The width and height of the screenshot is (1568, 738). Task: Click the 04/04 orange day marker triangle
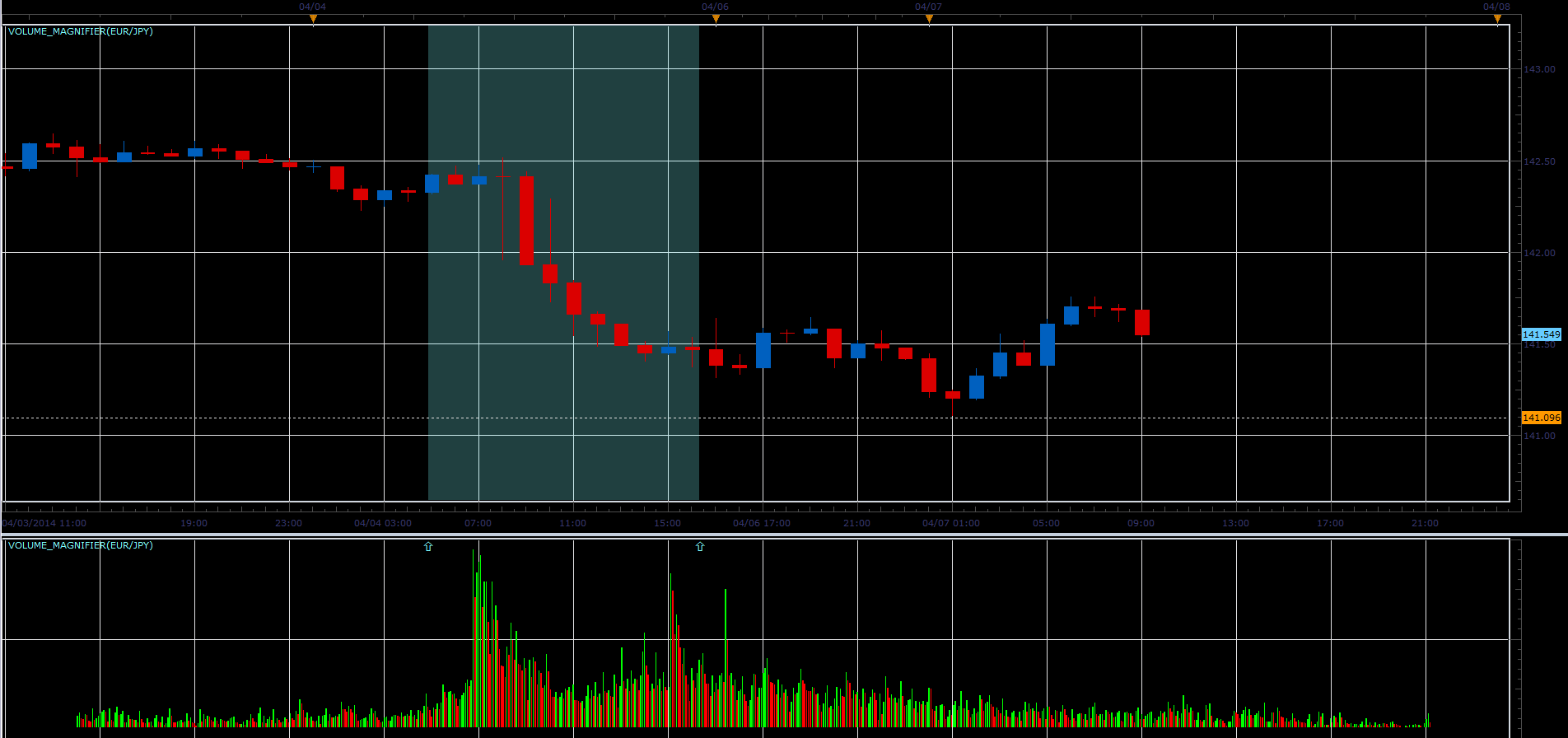point(313,19)
